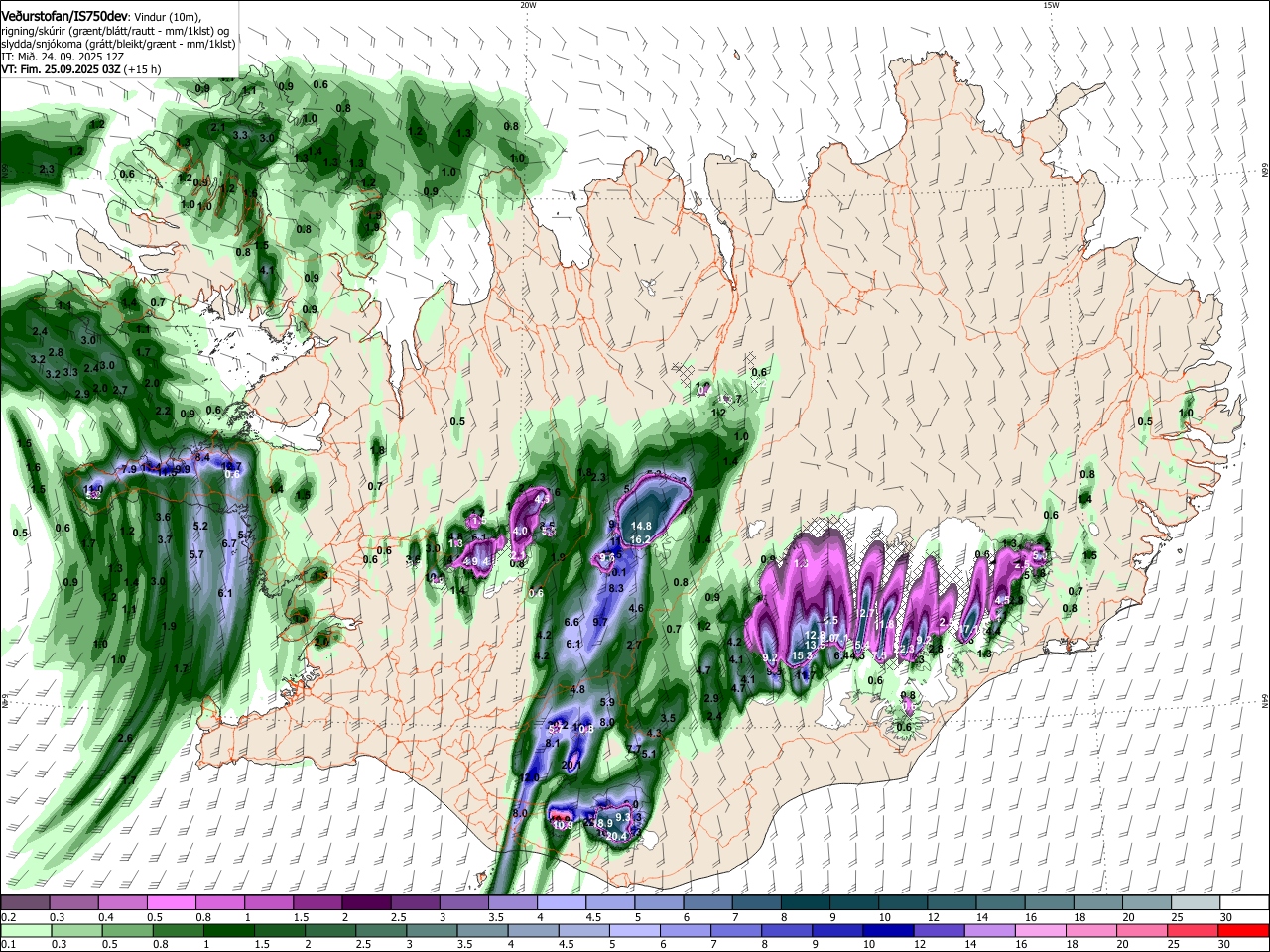Click the precipitation value '7.9'
This screenshot has width=1270, height=952.
[x=129, y=469]
